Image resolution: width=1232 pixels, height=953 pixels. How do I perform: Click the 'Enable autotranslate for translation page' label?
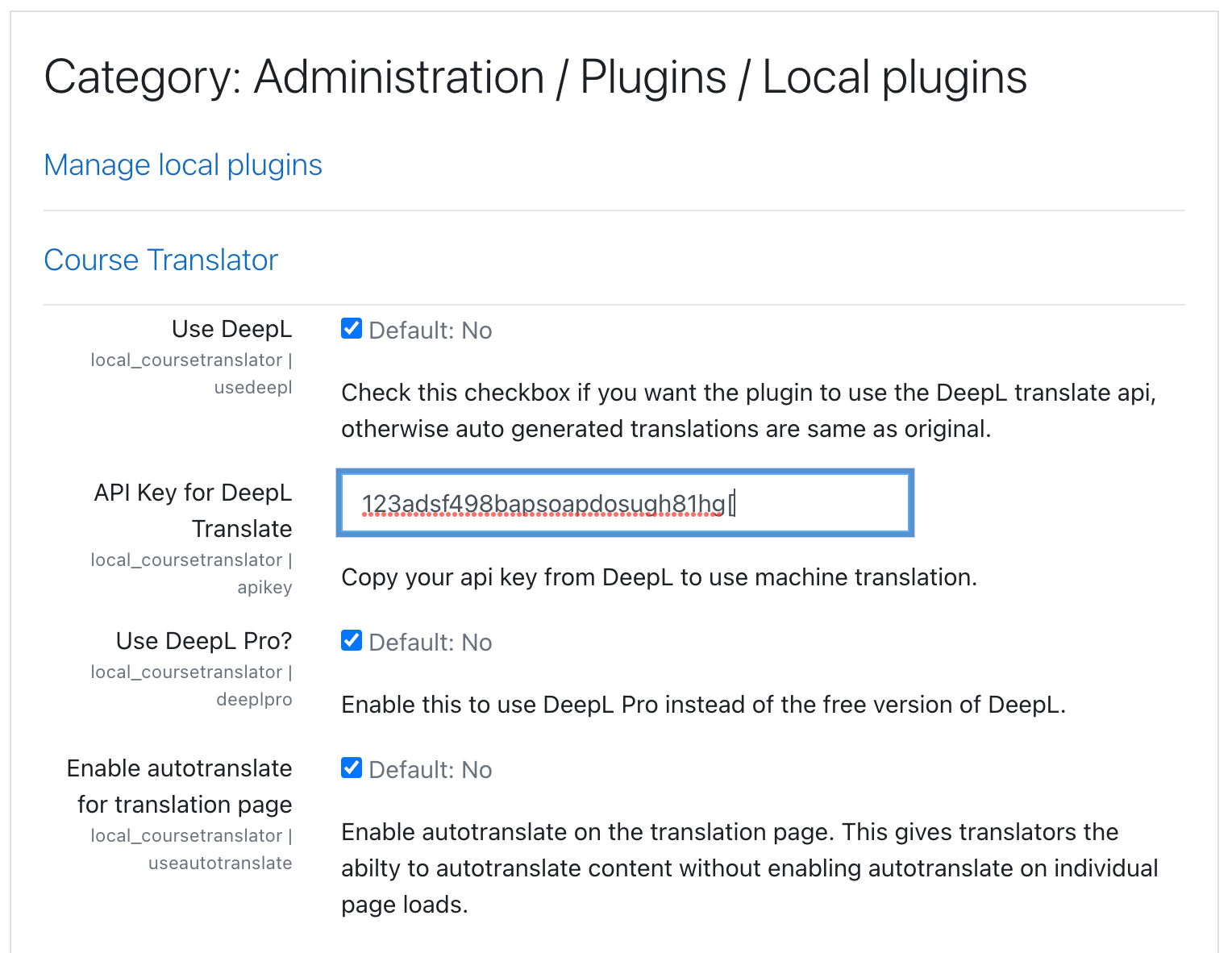180,786
